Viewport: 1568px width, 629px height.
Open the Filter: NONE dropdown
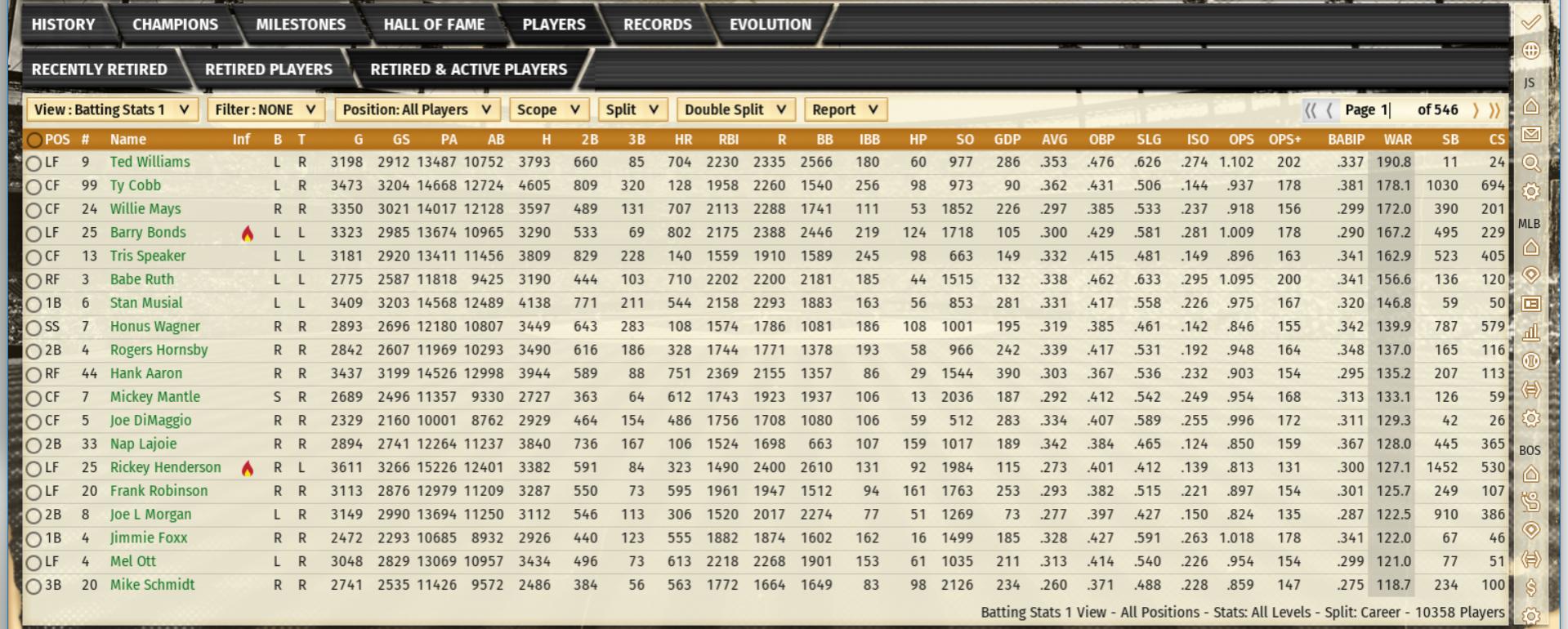[x=266, y=109]
